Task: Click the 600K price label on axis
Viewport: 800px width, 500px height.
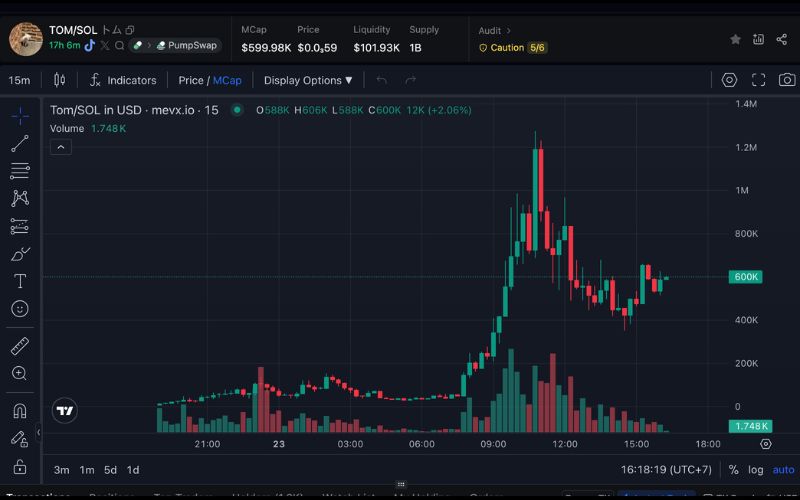Action: coord(746,277)
